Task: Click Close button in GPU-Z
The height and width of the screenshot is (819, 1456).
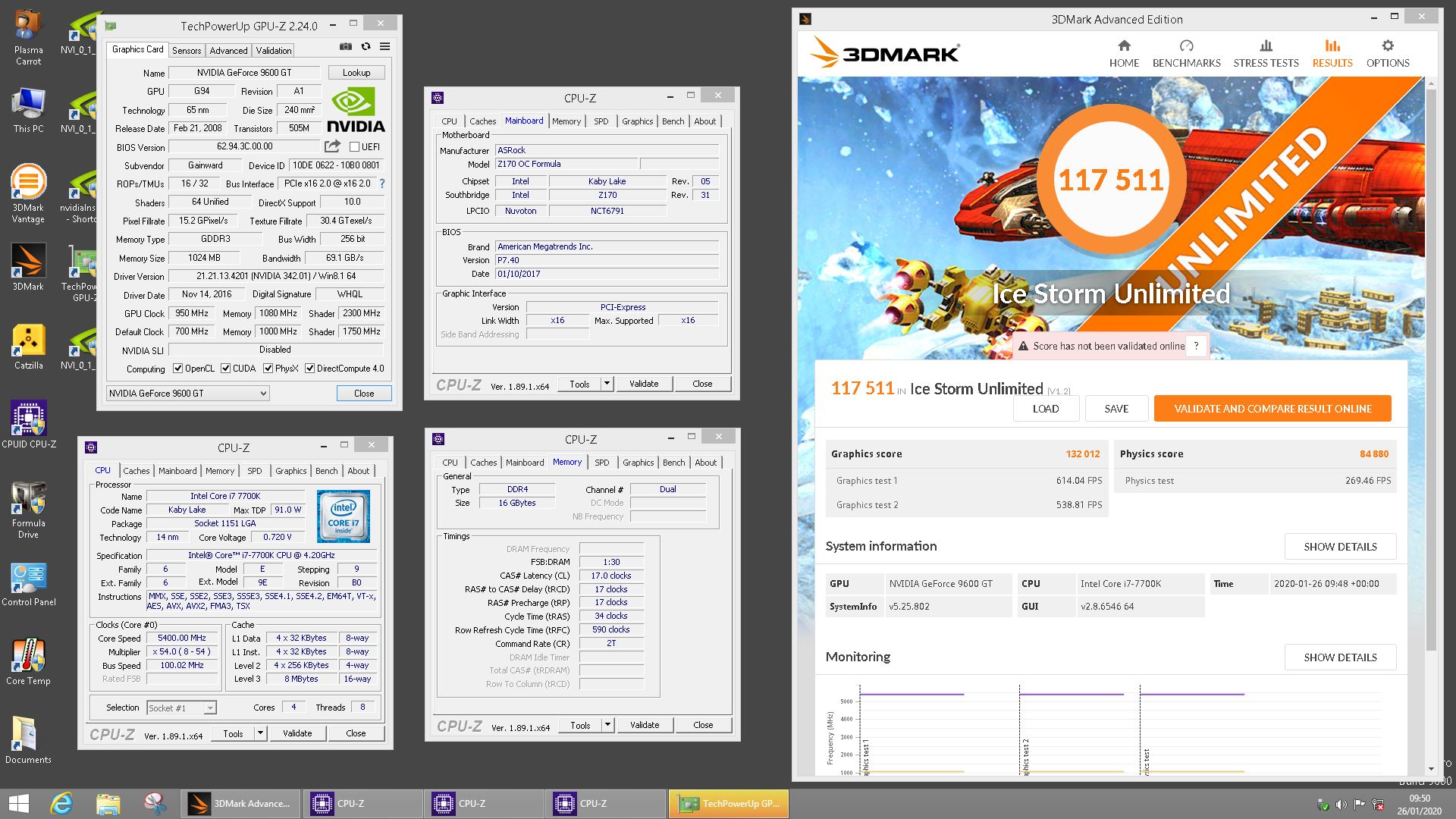Action: click(364, 393)
